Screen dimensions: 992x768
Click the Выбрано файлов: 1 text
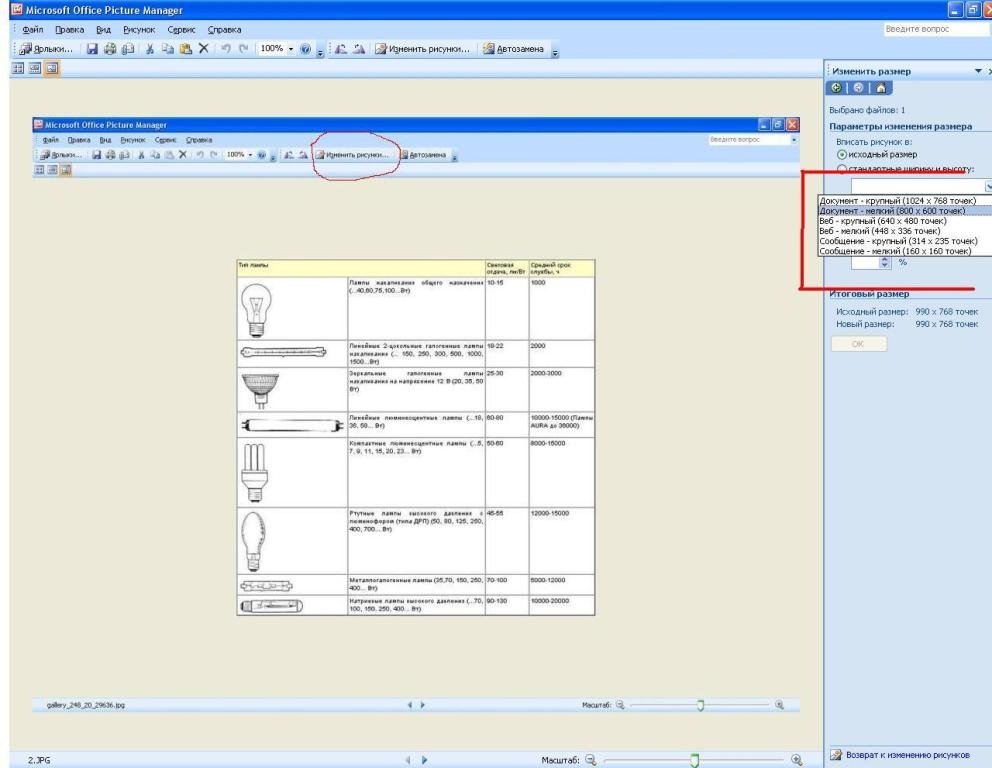tap(867, 110)
